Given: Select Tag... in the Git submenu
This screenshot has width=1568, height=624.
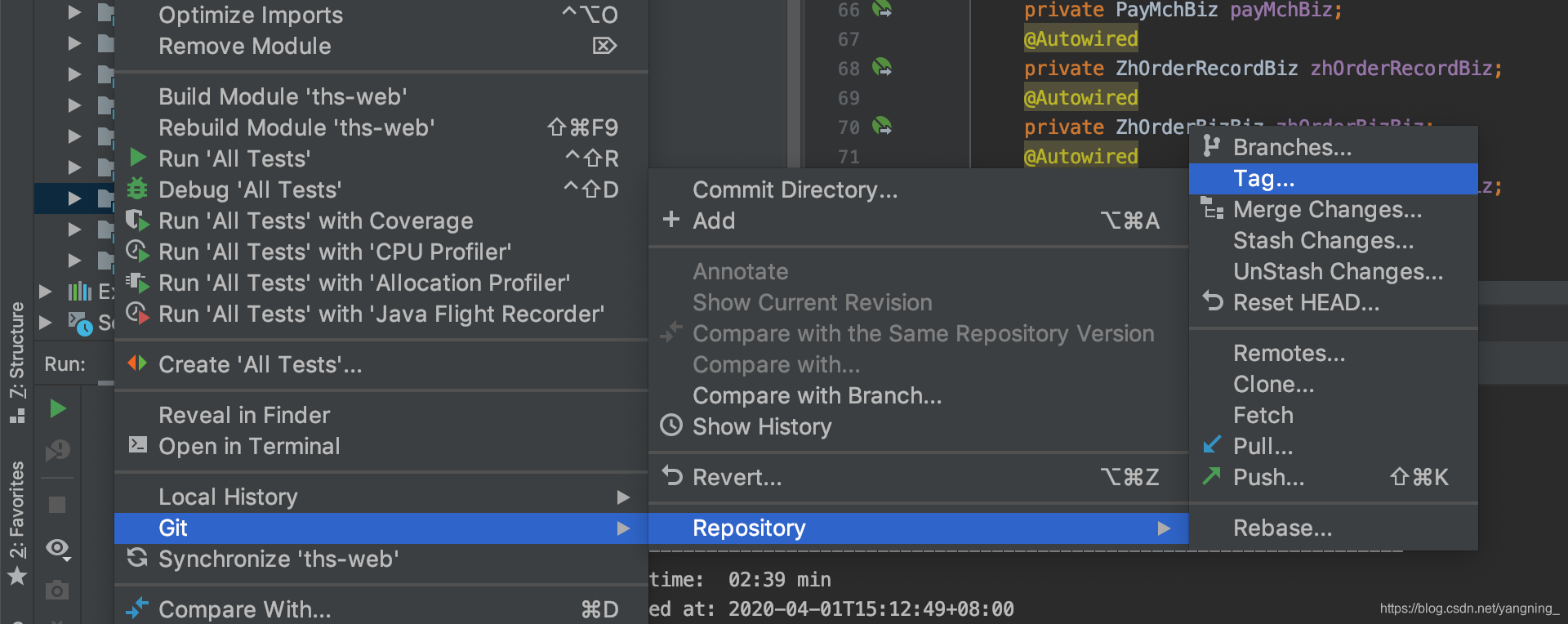Looking at the screenshot, I should (1333, 178).
